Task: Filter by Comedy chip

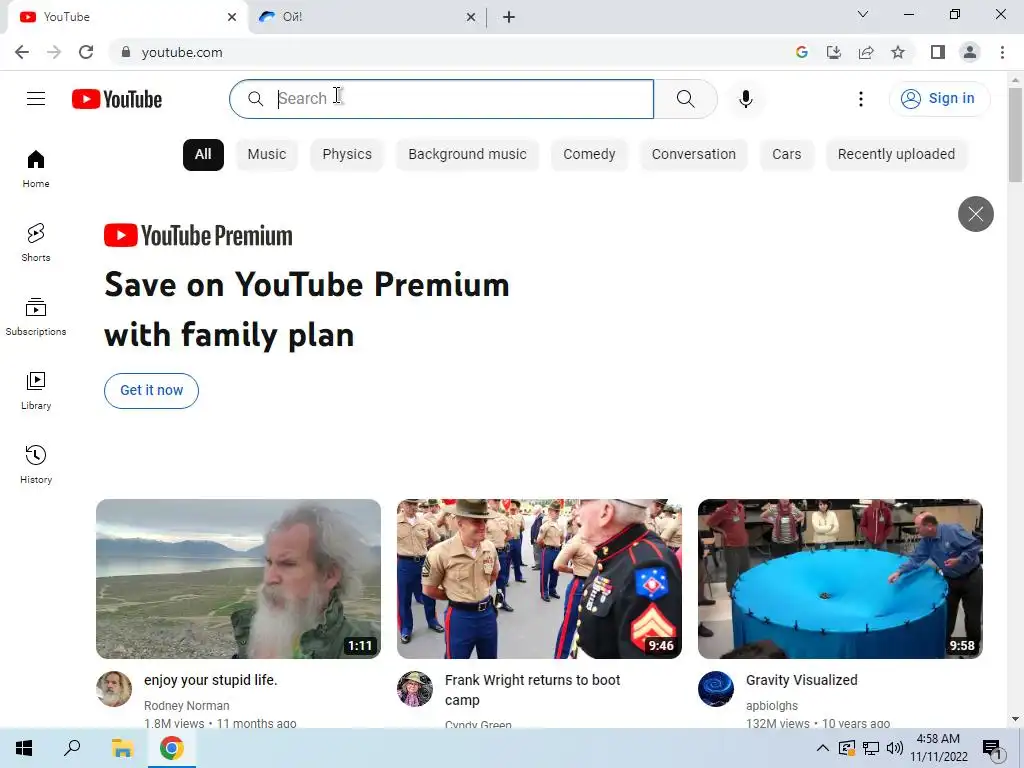Action: [x=589, y=154]
